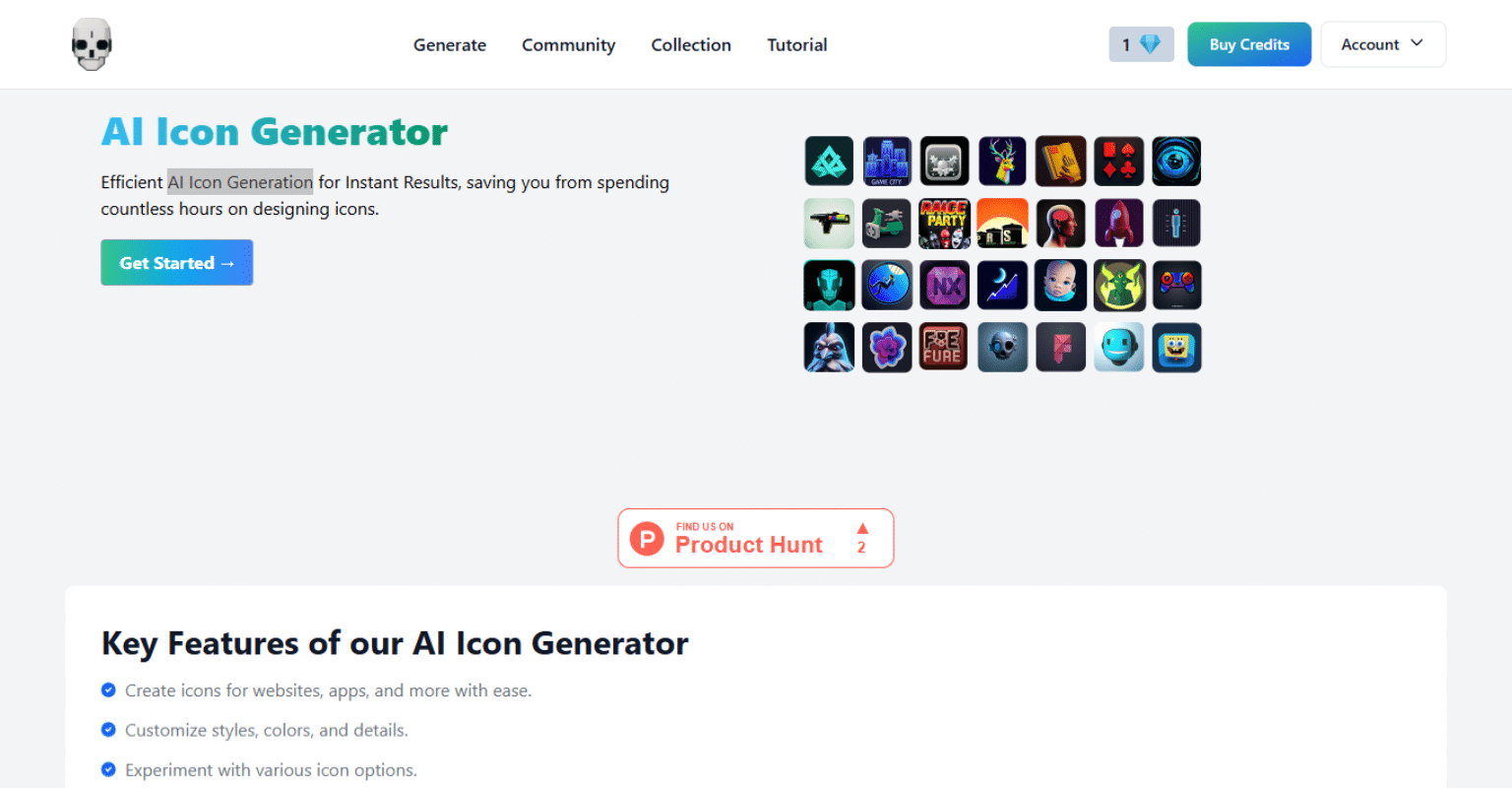Select the purple NX gem icon

click(x=945, y=286)
